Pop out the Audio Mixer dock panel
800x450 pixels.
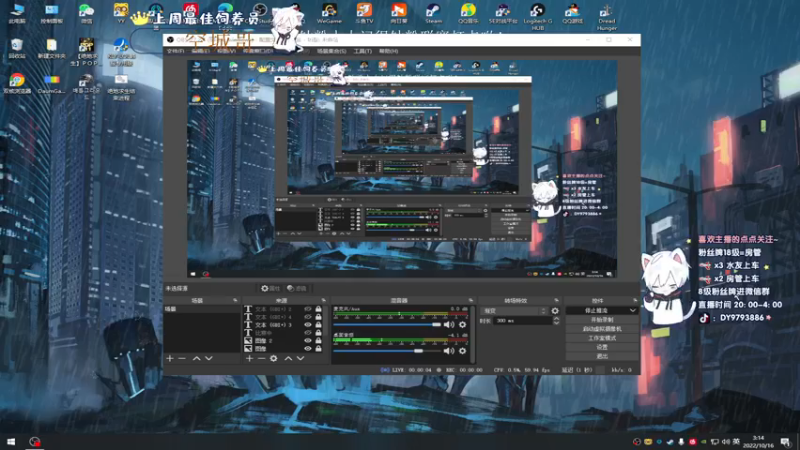(x=470, y=301)
